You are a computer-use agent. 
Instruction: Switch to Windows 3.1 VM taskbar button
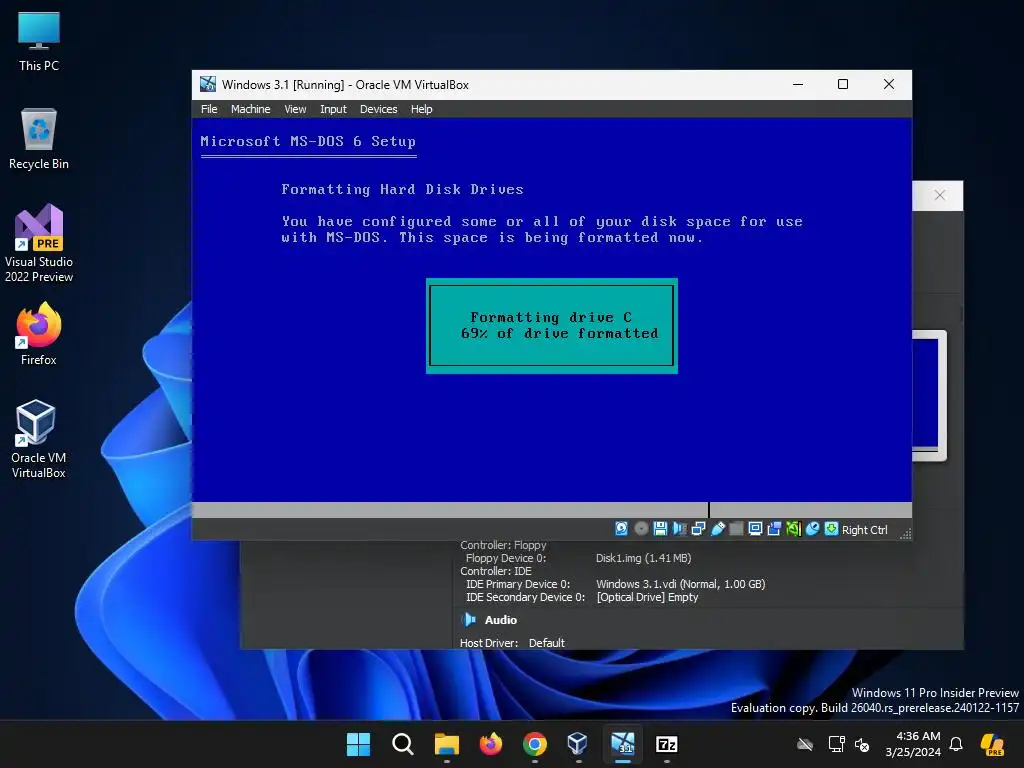[622, 744]
